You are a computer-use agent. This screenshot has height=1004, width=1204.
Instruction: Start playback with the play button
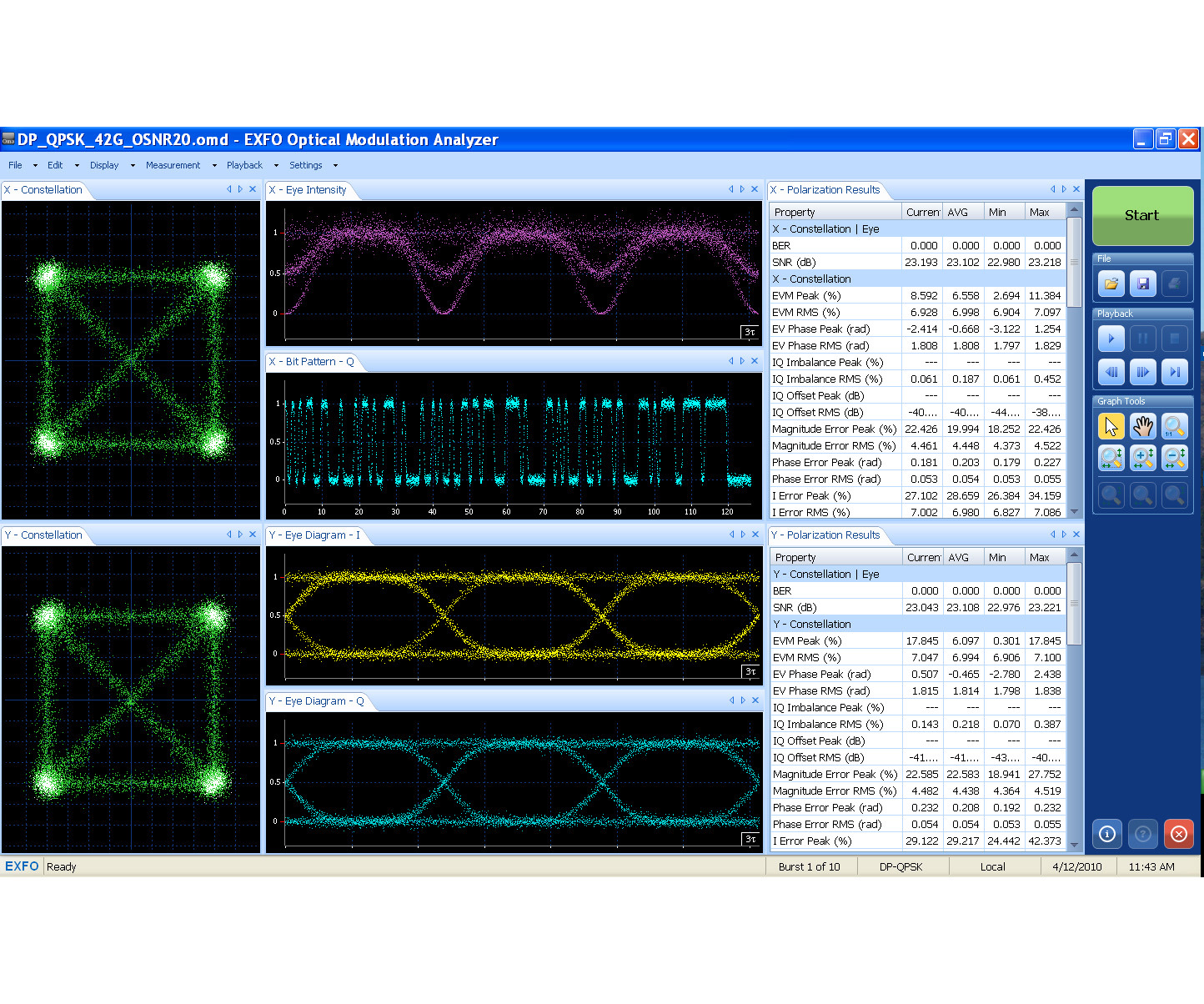coord(1111,339)
